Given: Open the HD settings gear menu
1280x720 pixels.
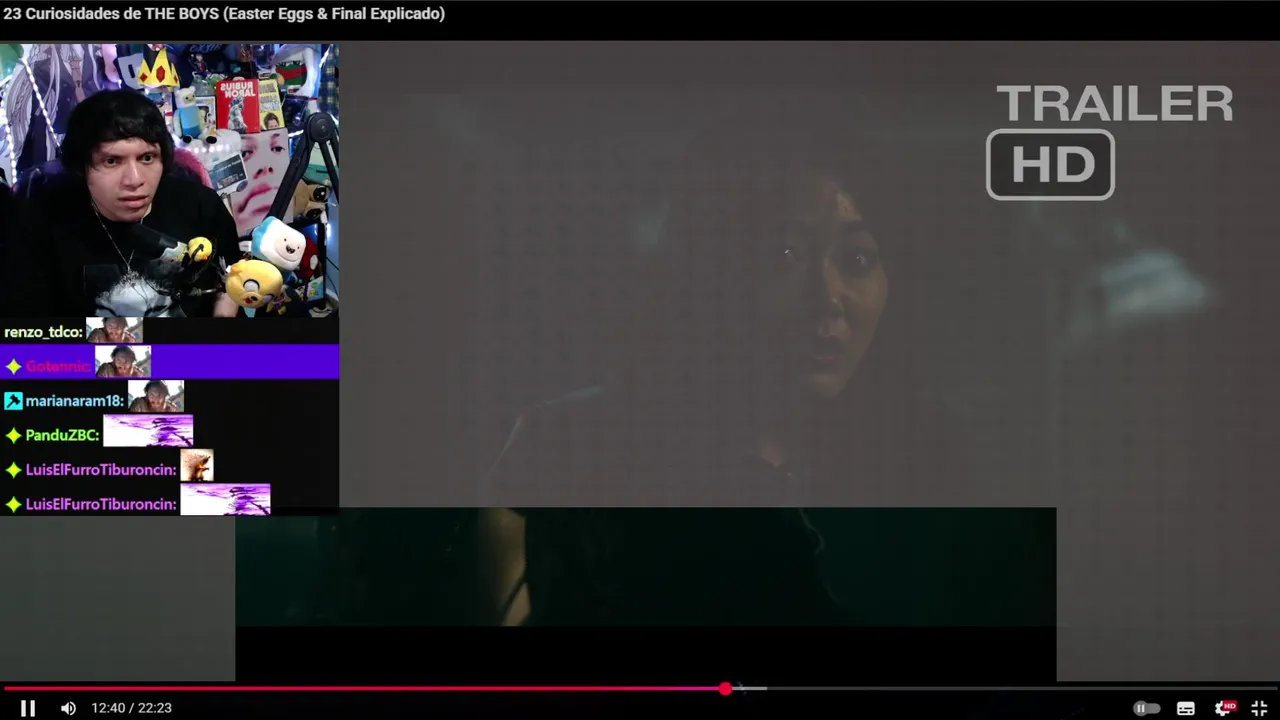Looking at the screenshot, I should click(x=1225, y=708).
